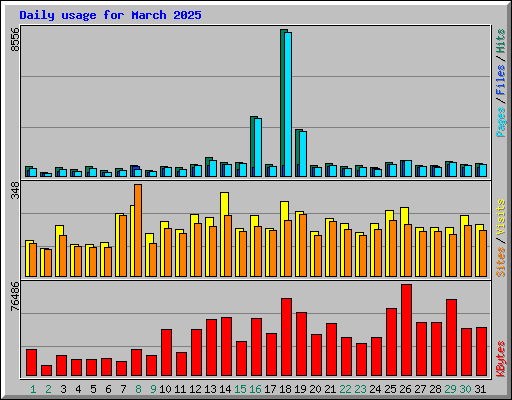This screenshot has width=512, height=400.
Task: Click the red KBytes bar for day 18
Action: [286, 337]
